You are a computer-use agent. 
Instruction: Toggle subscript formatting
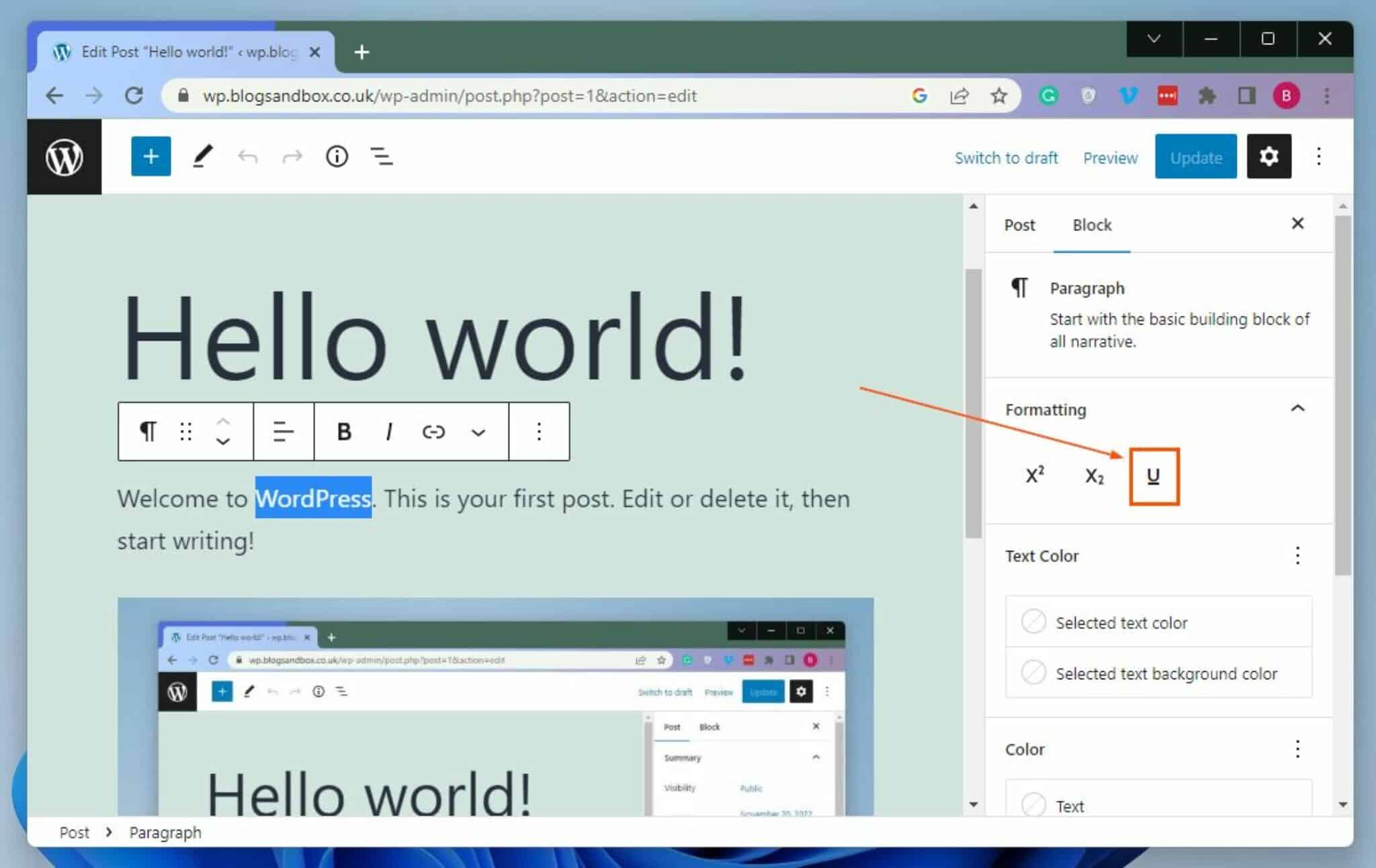pyautogui.click(x=1094, y=476)
